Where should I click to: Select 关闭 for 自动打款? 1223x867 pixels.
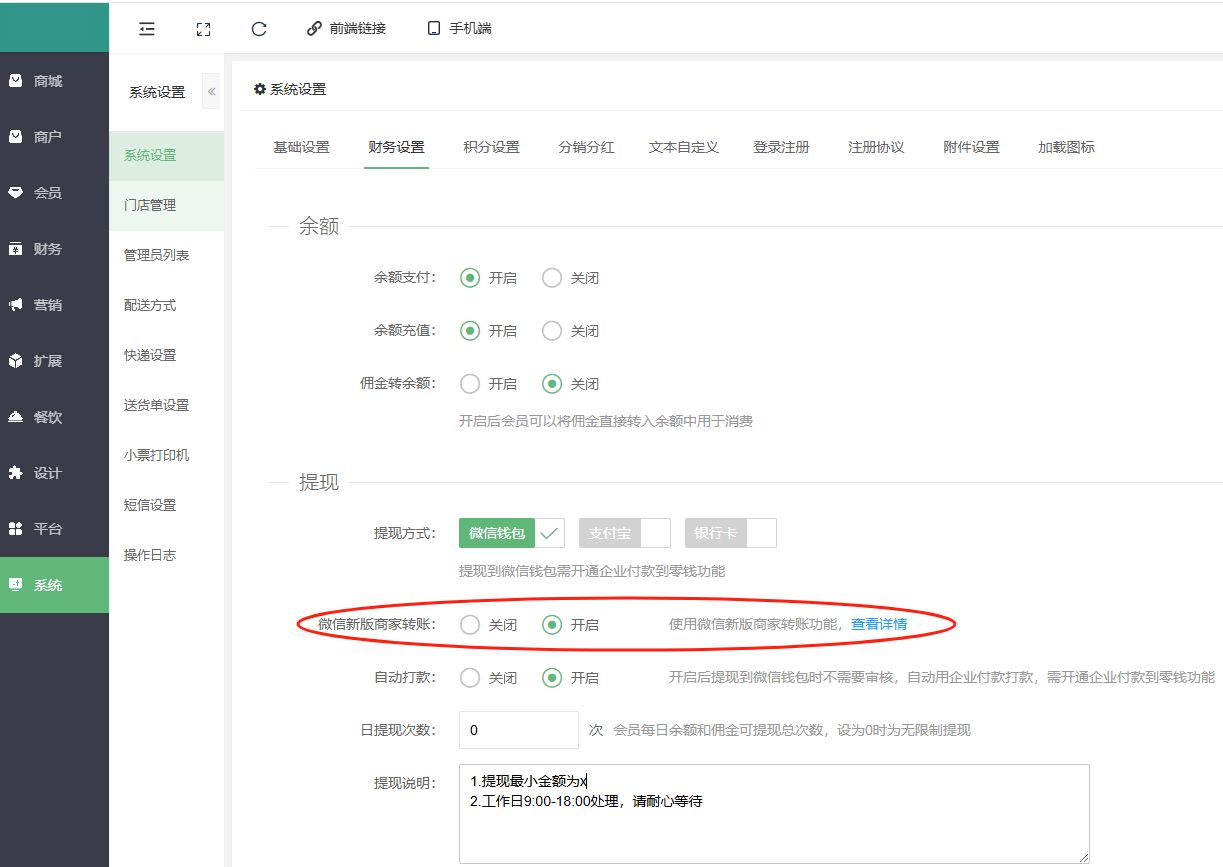point(470,678)
